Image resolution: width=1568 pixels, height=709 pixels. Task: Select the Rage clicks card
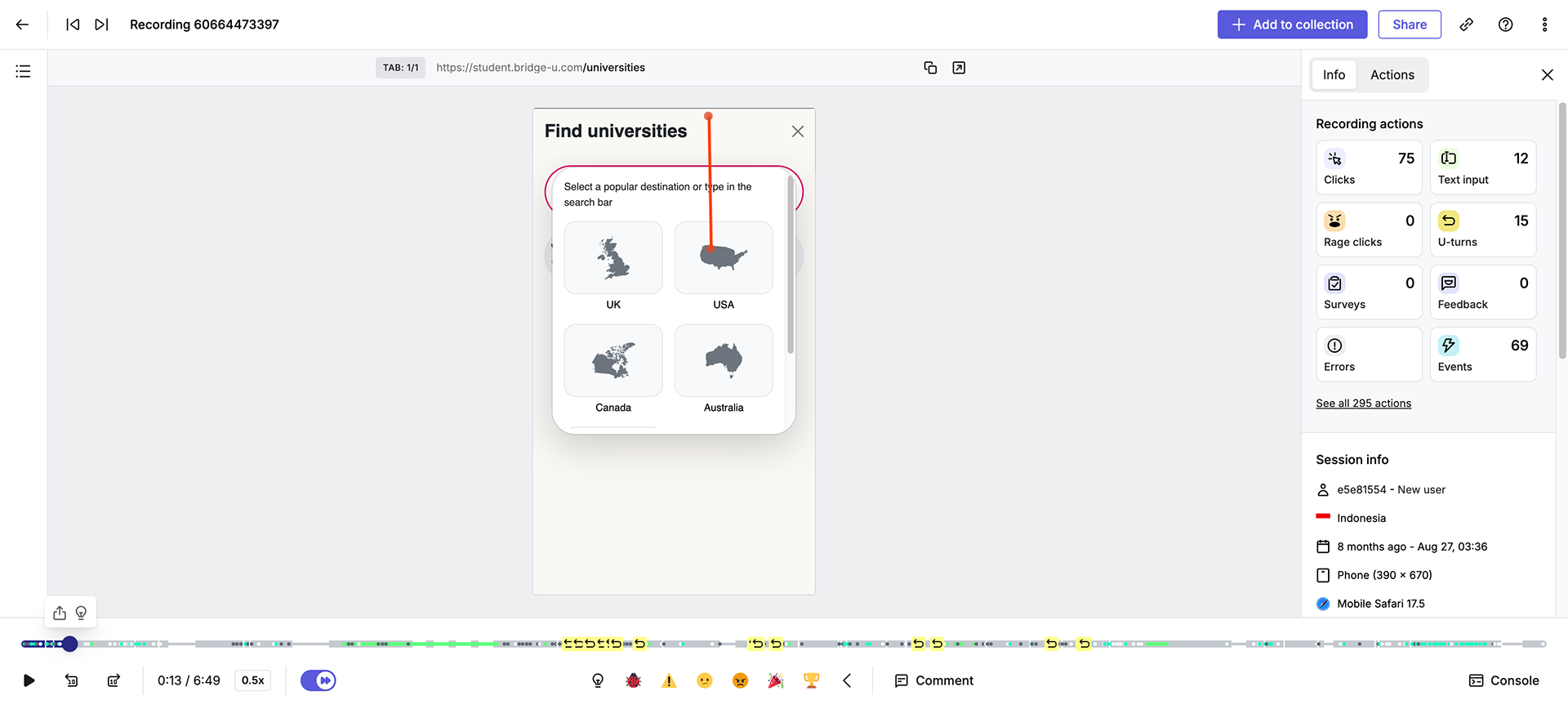(1369, 230)
